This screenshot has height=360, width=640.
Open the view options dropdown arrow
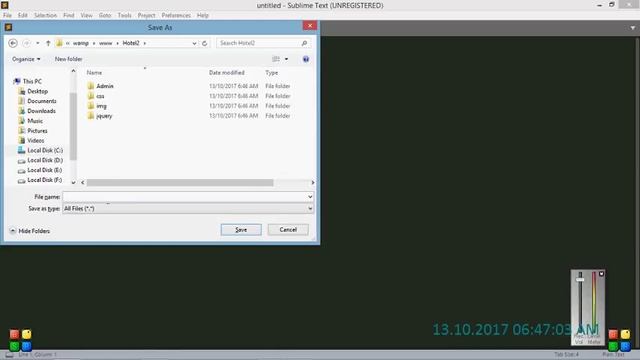pyautogui.click(x=287, y=59)
